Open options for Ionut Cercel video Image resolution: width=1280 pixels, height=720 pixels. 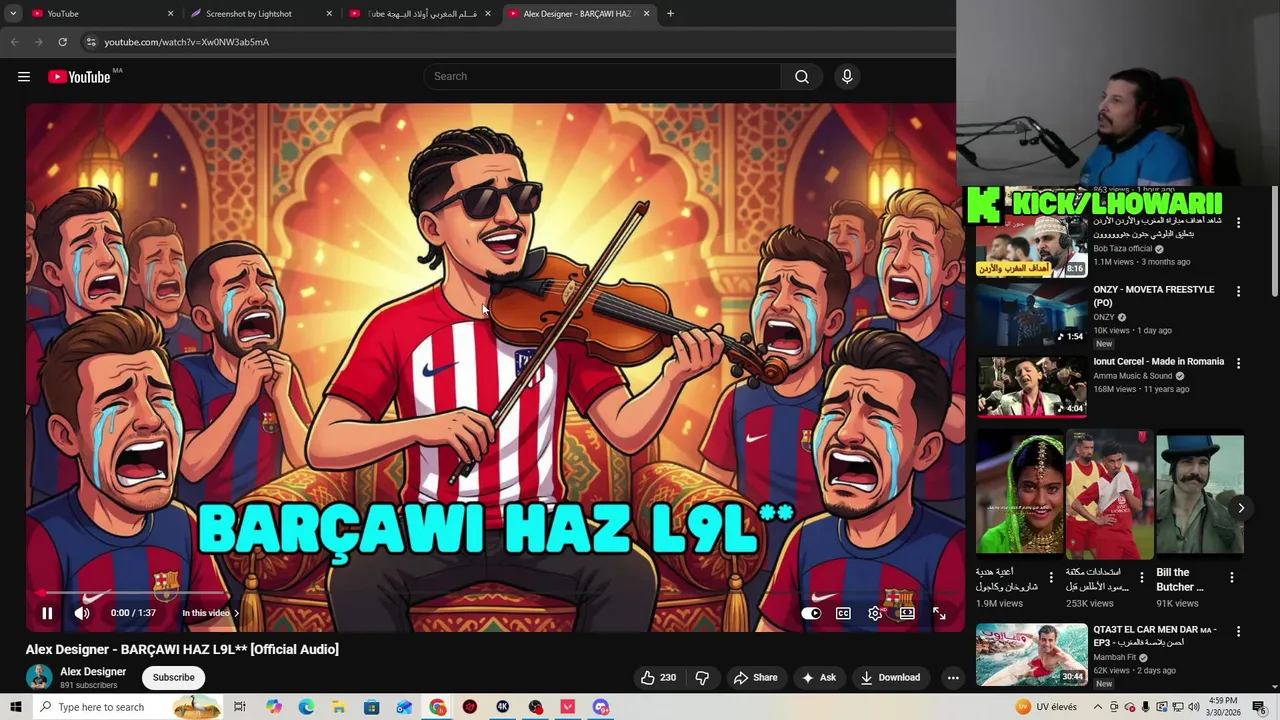1238,363
